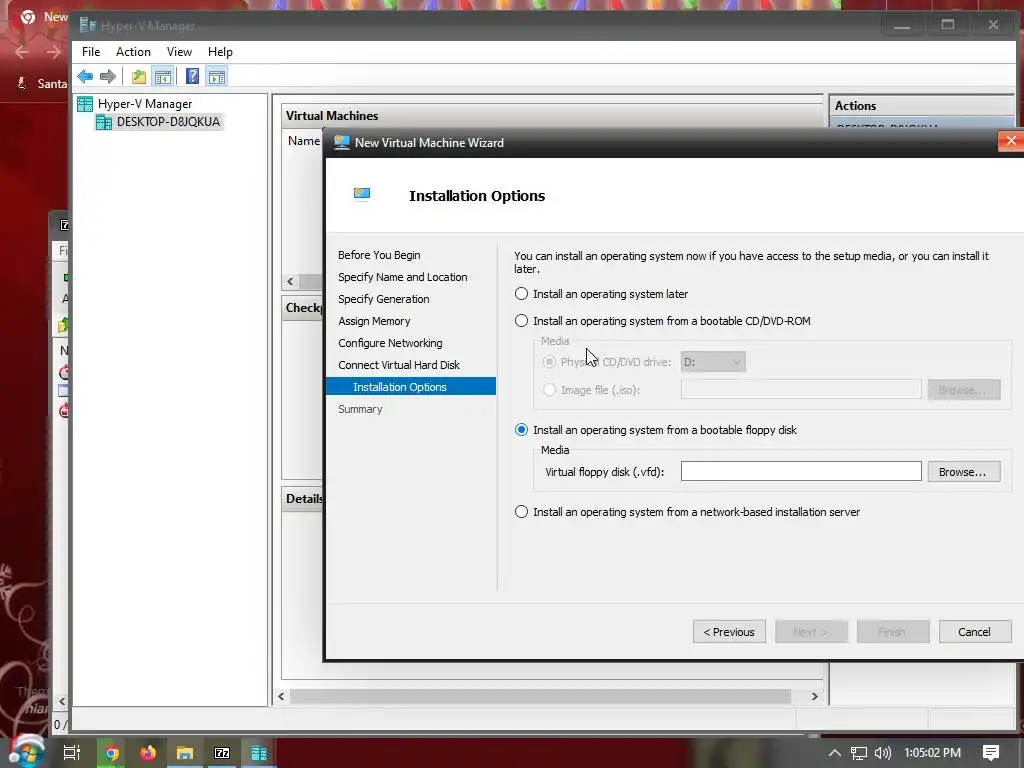Choose the Physical CD/DVD drive radio option
Screen dimensions: 1024x768
[549, 362]
